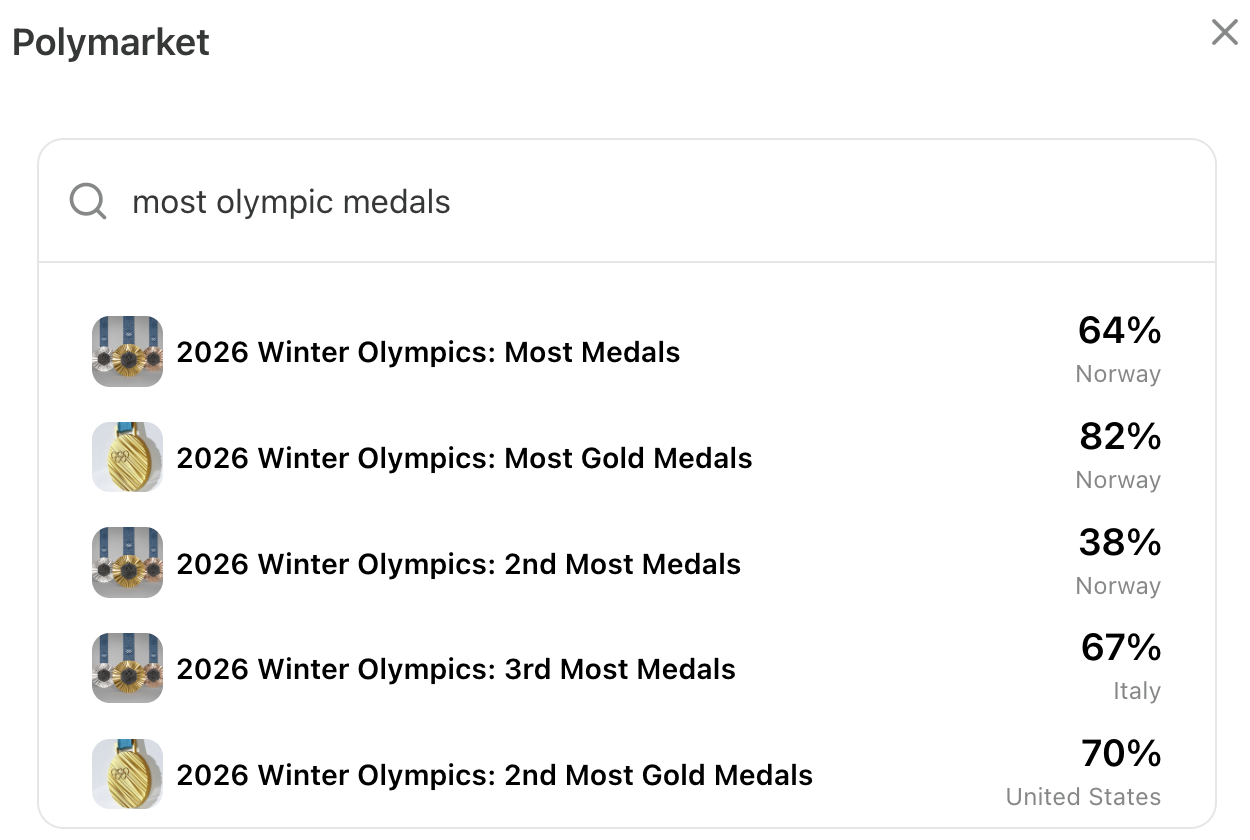Image resolution: width=1250 pixels, height=840 pixels.
Task: Click the Most Medals medal thumbnail
Action: pos(127,352)
